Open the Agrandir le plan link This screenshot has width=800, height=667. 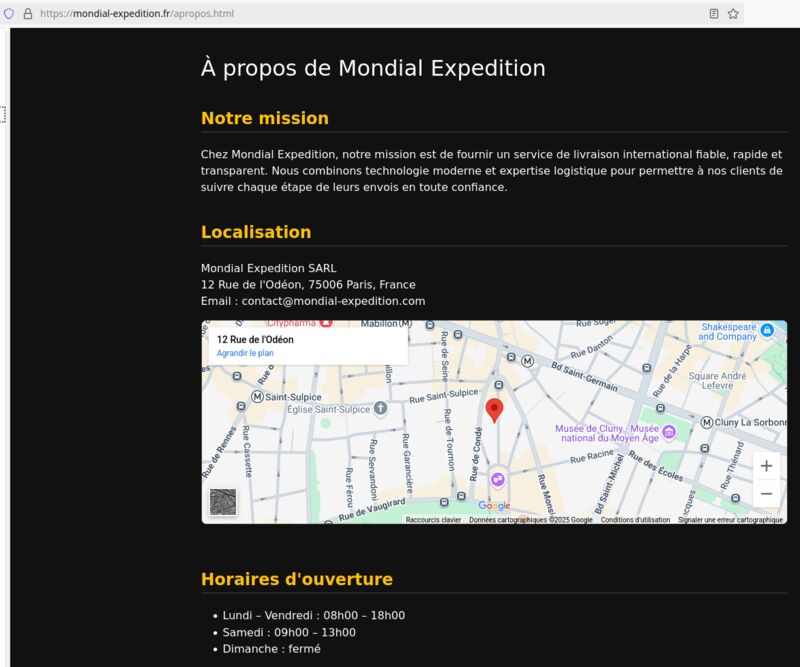(x=245, y=353)
